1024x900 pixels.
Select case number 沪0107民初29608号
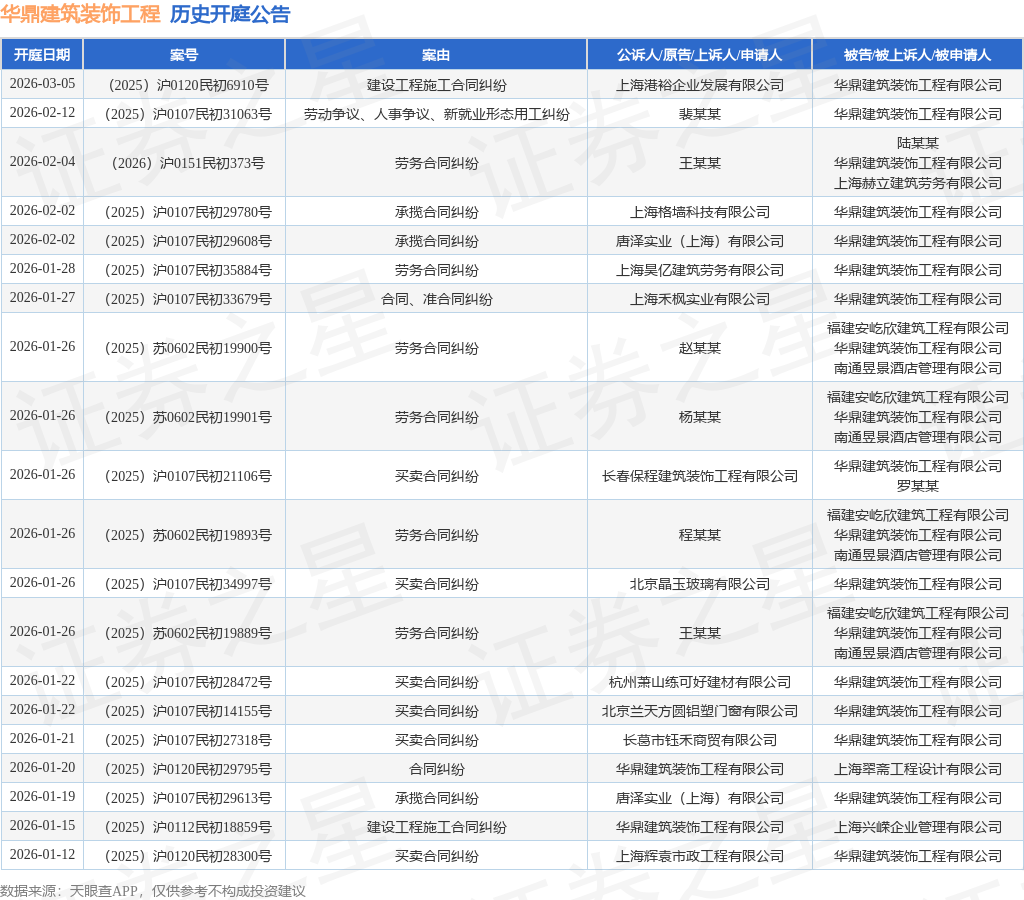pos(189,240)
